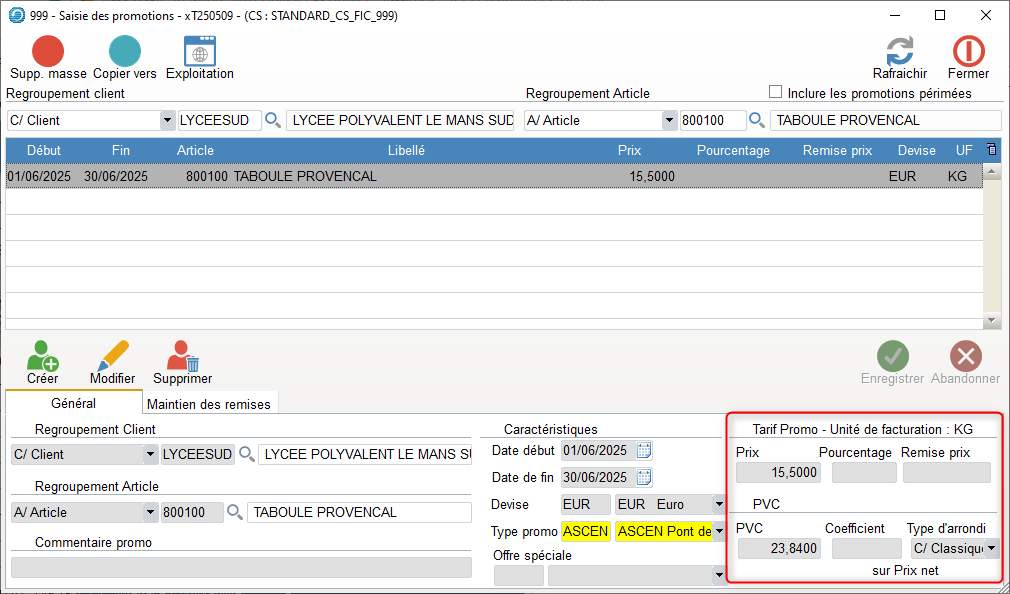Image resolution: width=1010 pixels, height=594 pixels.
Task: Sort by the Prix column header
Action: 629,151
